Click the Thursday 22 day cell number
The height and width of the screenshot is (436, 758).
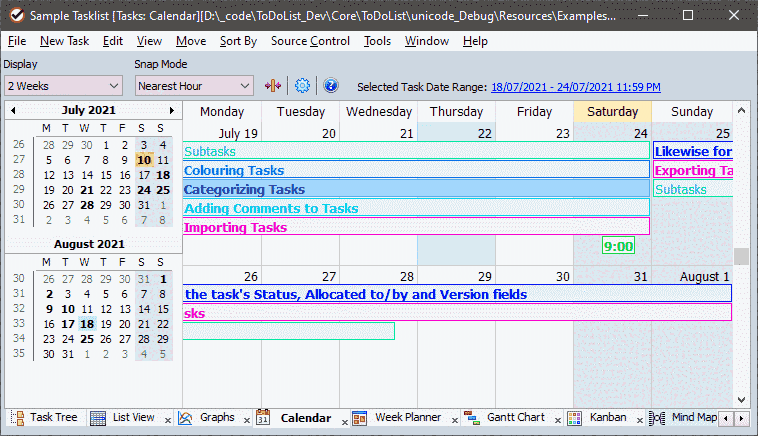click(484, 133)
